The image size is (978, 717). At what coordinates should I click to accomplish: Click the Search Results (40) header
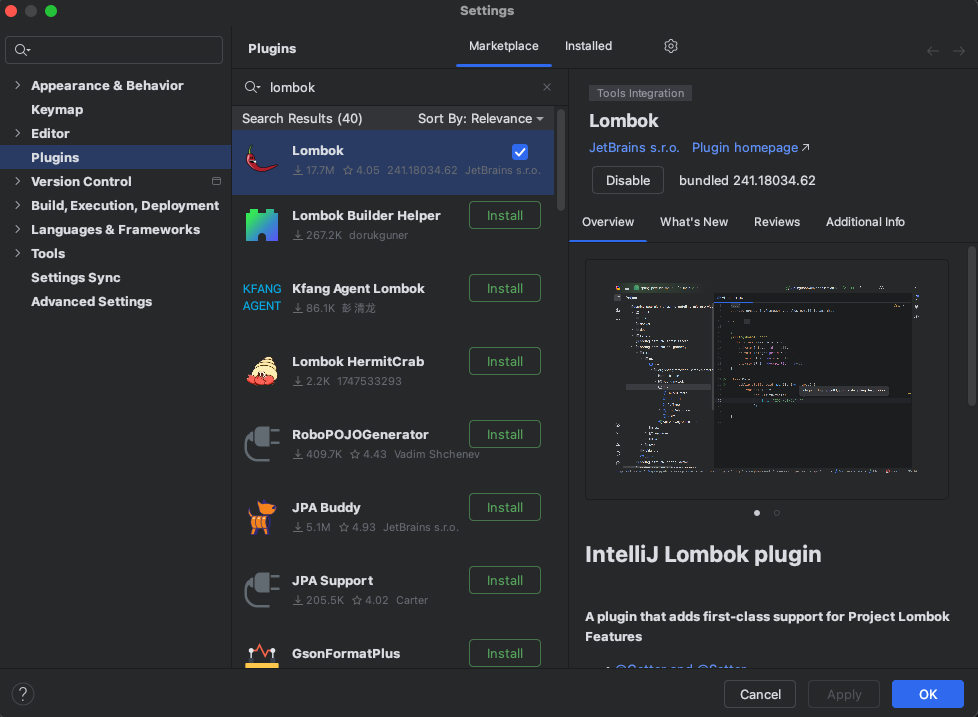[302, 118]
